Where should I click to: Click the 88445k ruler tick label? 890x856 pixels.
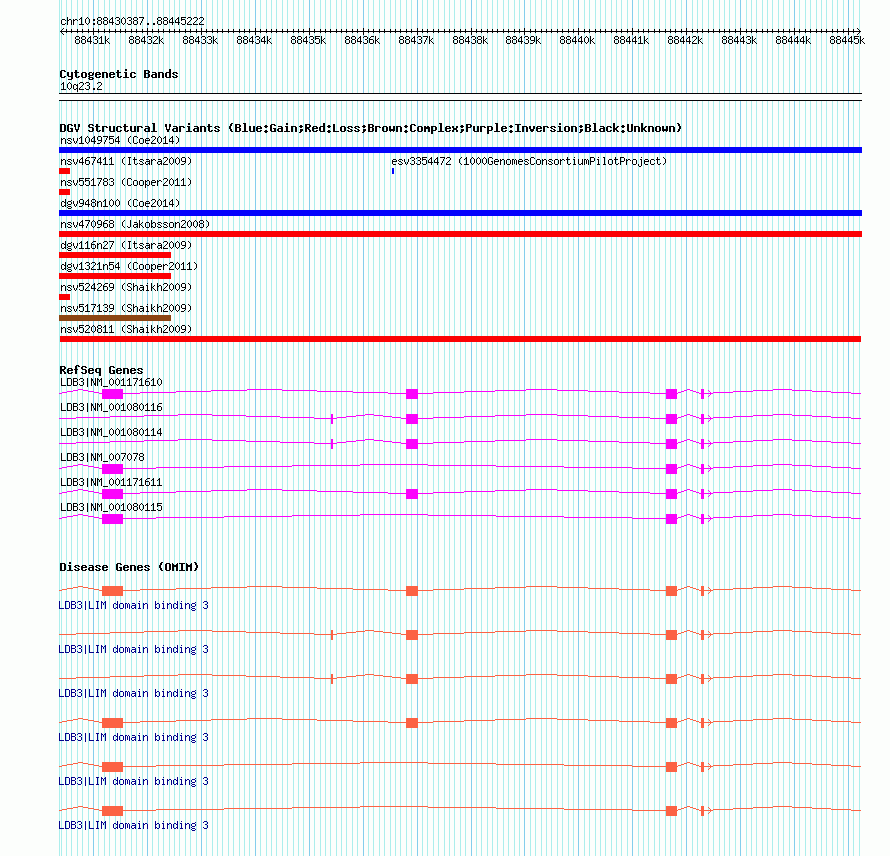[847, 40]
